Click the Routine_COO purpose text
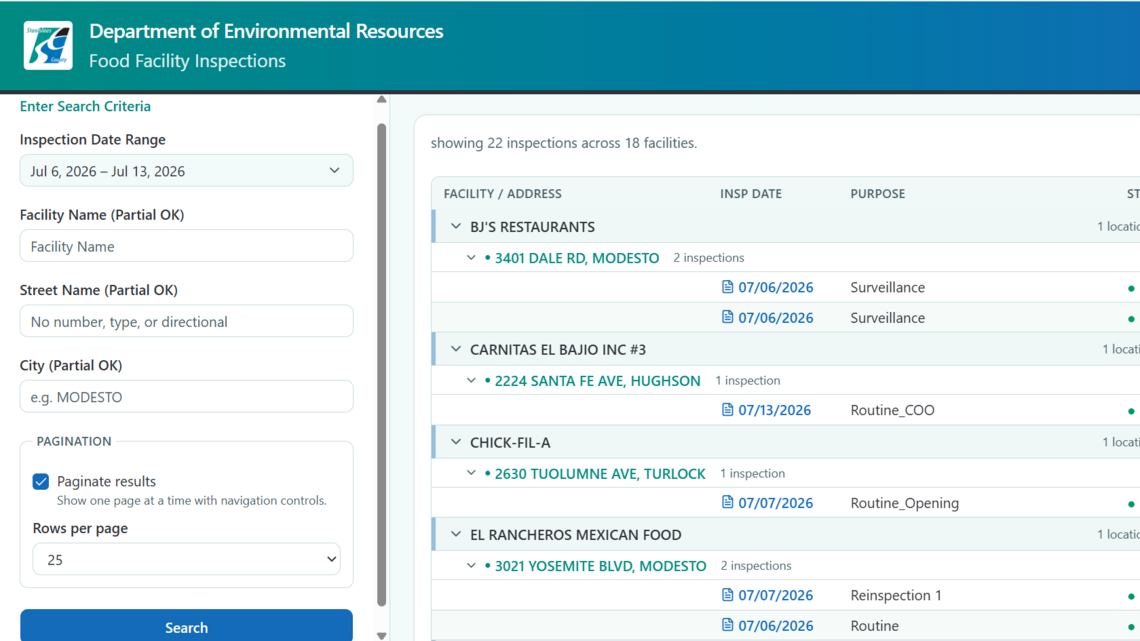 [x=892, y=410]
